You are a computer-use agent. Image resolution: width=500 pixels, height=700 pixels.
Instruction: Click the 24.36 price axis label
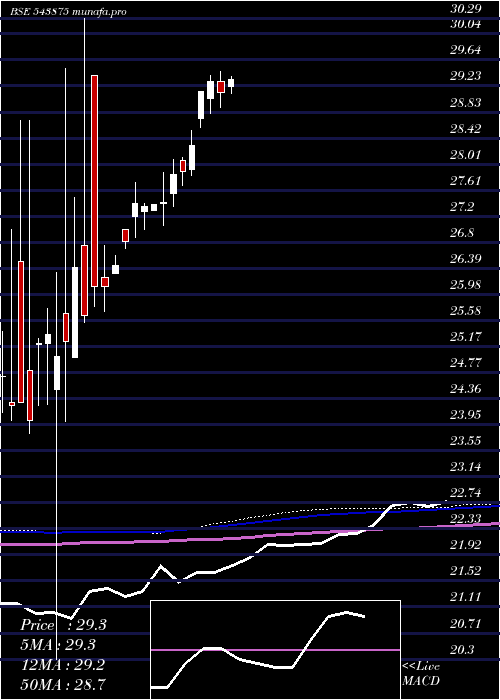coord(465,389)
